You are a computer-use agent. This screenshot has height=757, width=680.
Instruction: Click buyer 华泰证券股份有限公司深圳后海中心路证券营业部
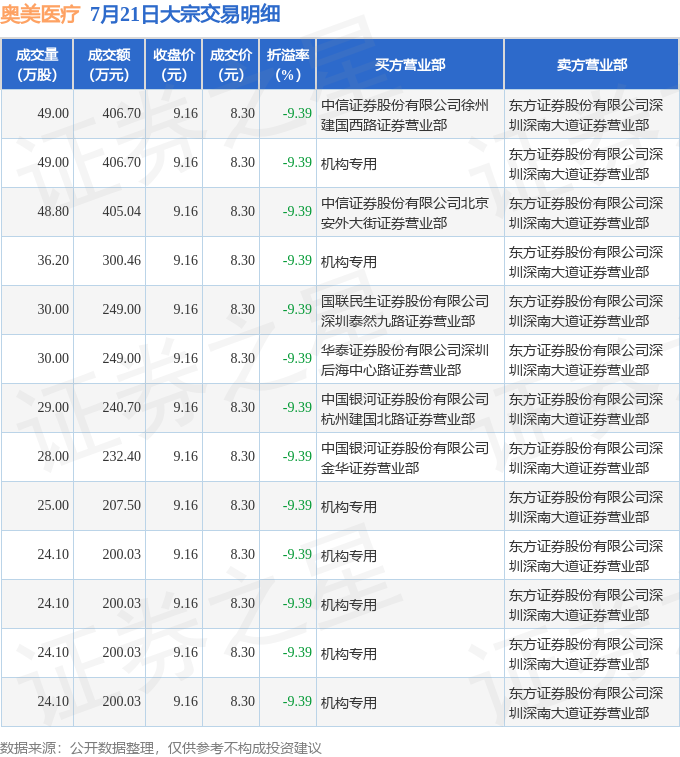[x=405, y=360]
